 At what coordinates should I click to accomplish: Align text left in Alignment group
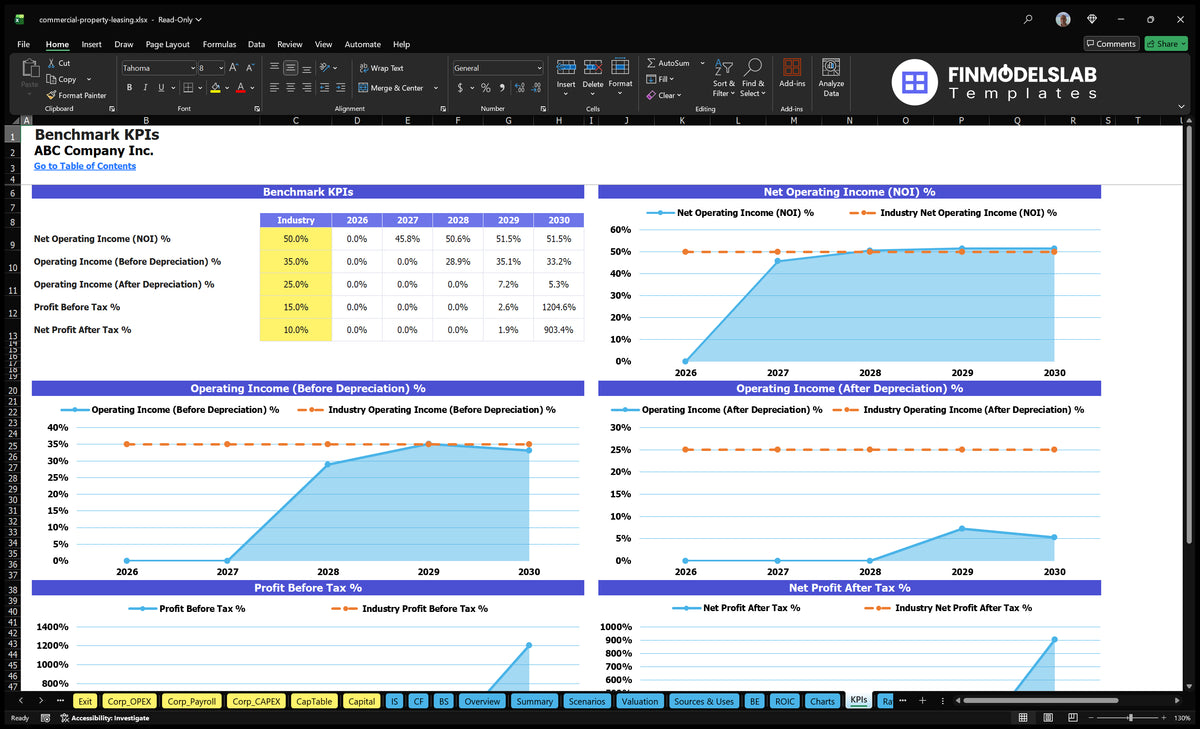274,88
